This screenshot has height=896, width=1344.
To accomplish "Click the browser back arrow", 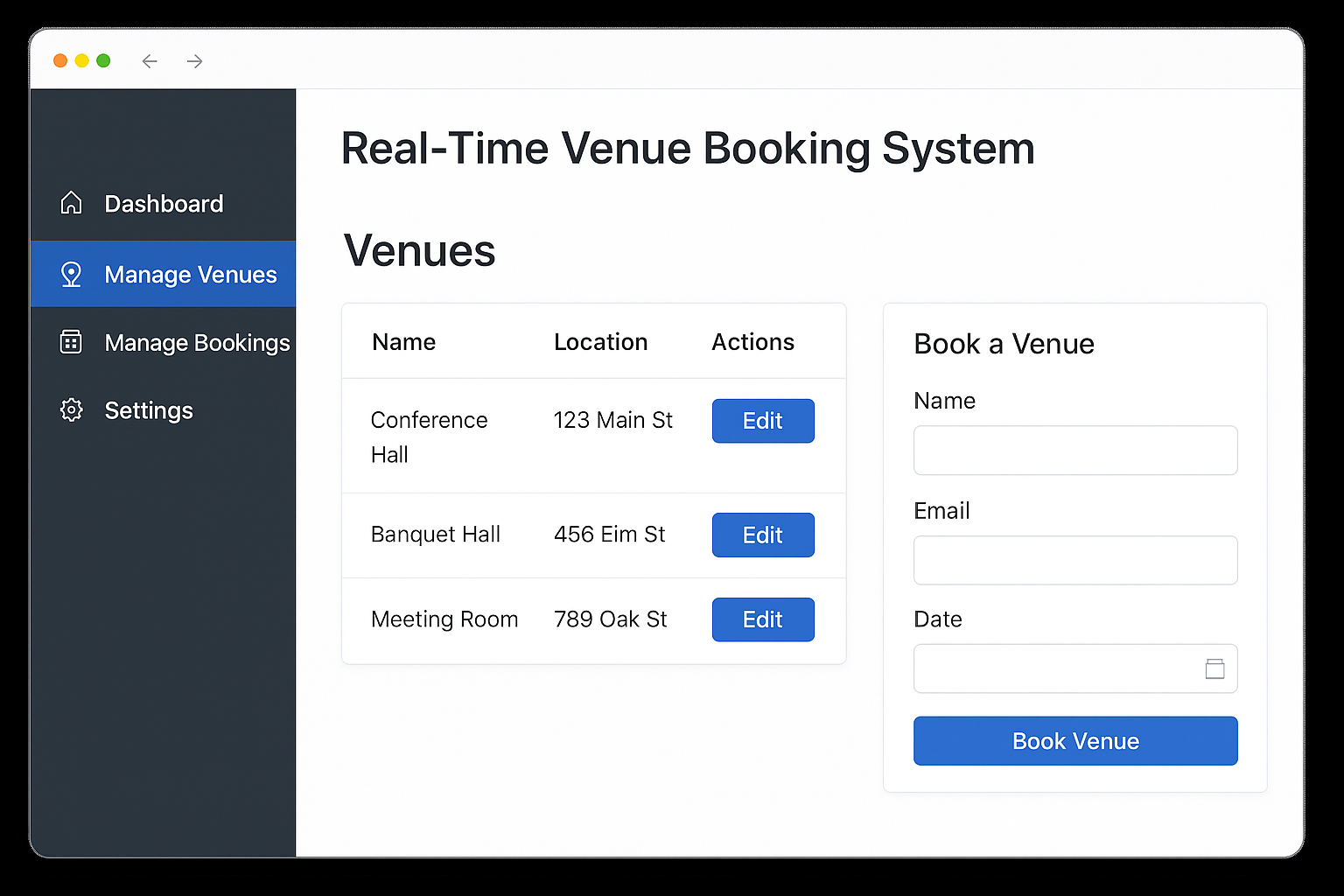I will click(x=150, y=61).
